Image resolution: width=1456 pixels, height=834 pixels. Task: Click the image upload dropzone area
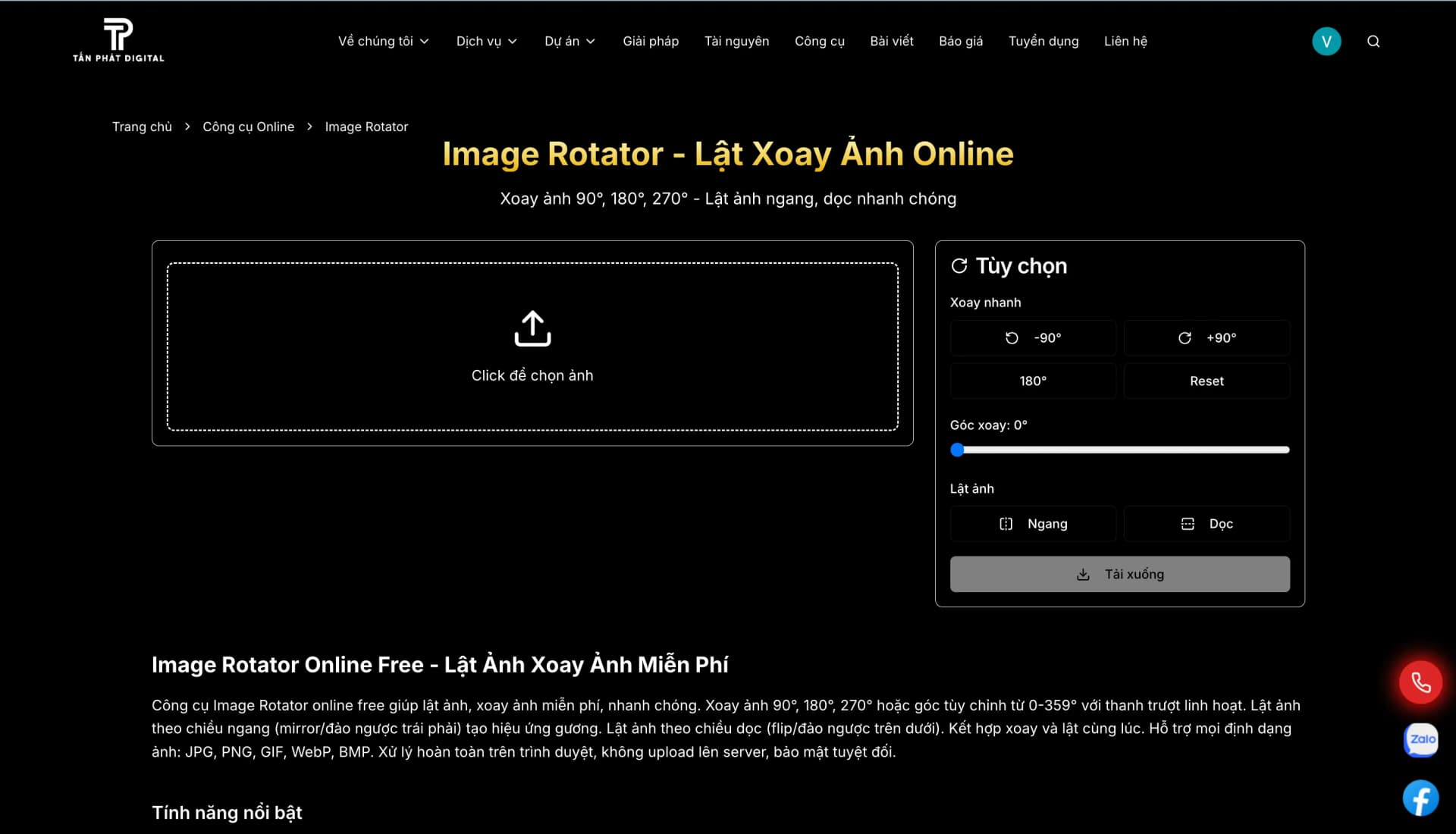532,346
